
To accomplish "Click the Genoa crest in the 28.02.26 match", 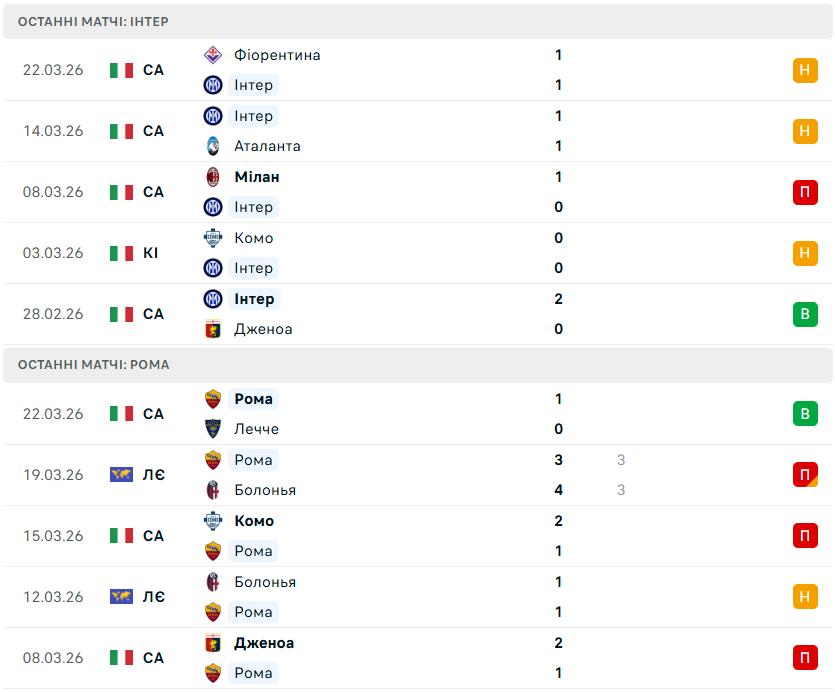I will pos(212,329).
